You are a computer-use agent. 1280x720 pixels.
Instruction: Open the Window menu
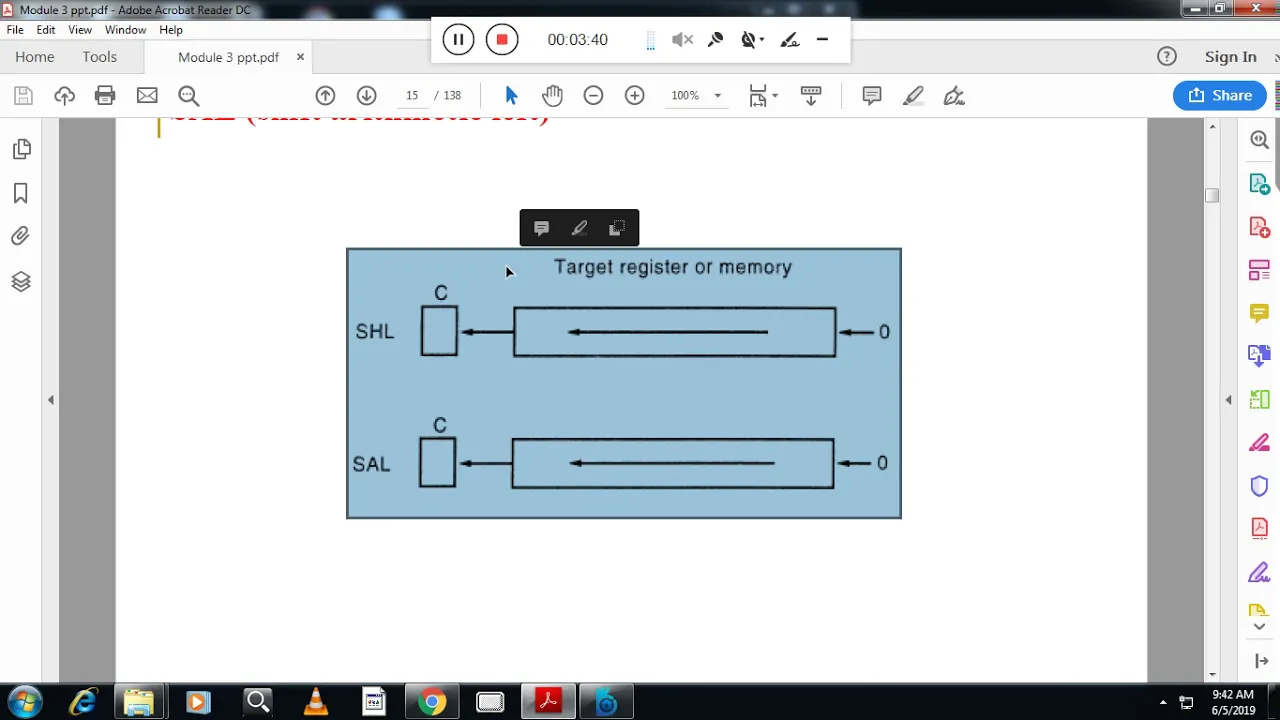pos(125,30)
